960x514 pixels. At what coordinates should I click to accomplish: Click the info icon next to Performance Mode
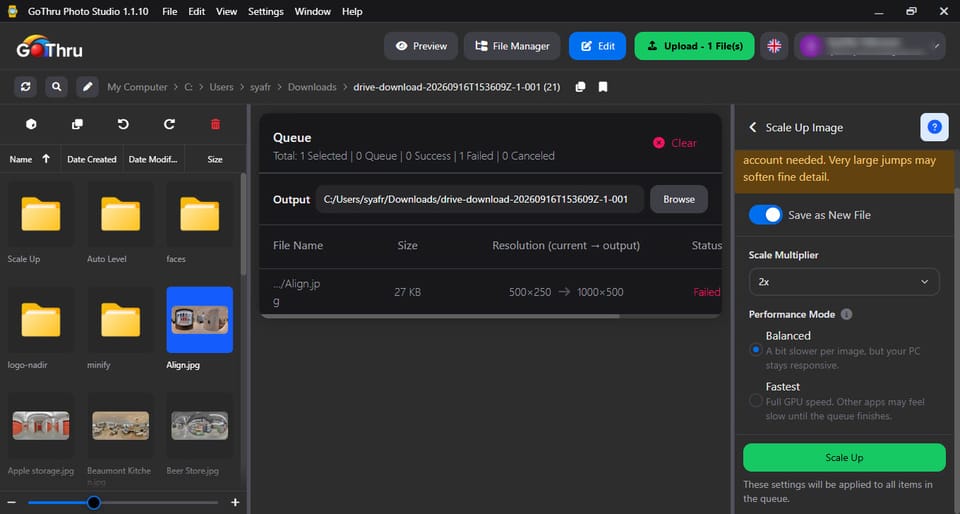tap(846, 315)
